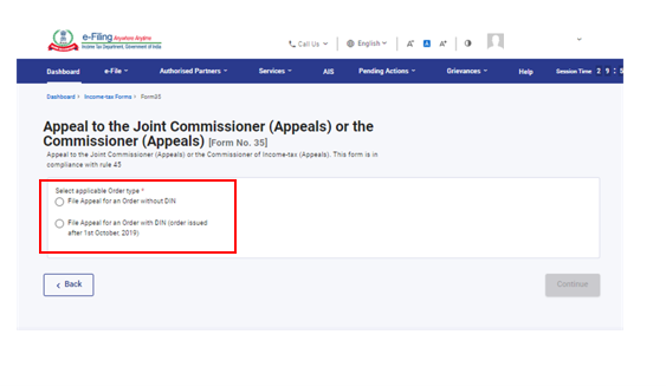
Task: Open the Dashboard tab
Action: (x=63, y=71)
